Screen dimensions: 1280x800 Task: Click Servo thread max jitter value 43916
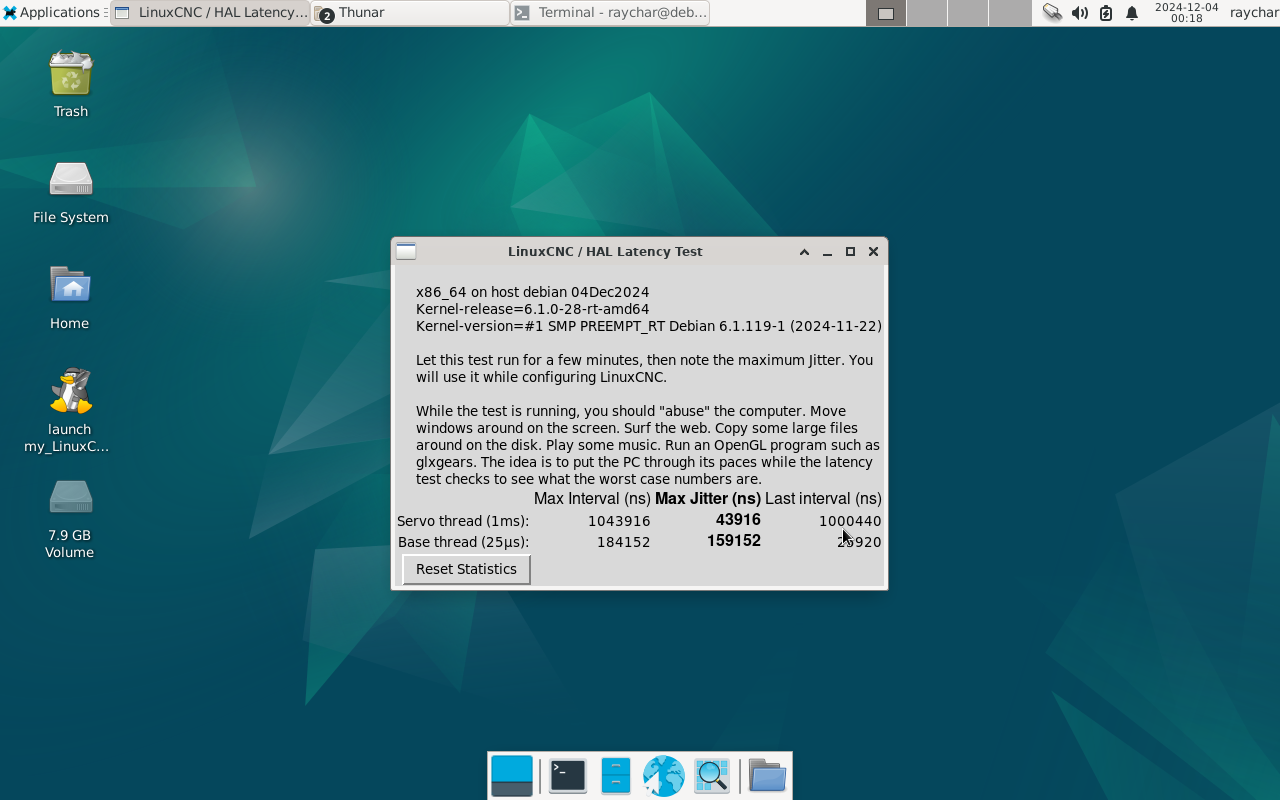738,520
